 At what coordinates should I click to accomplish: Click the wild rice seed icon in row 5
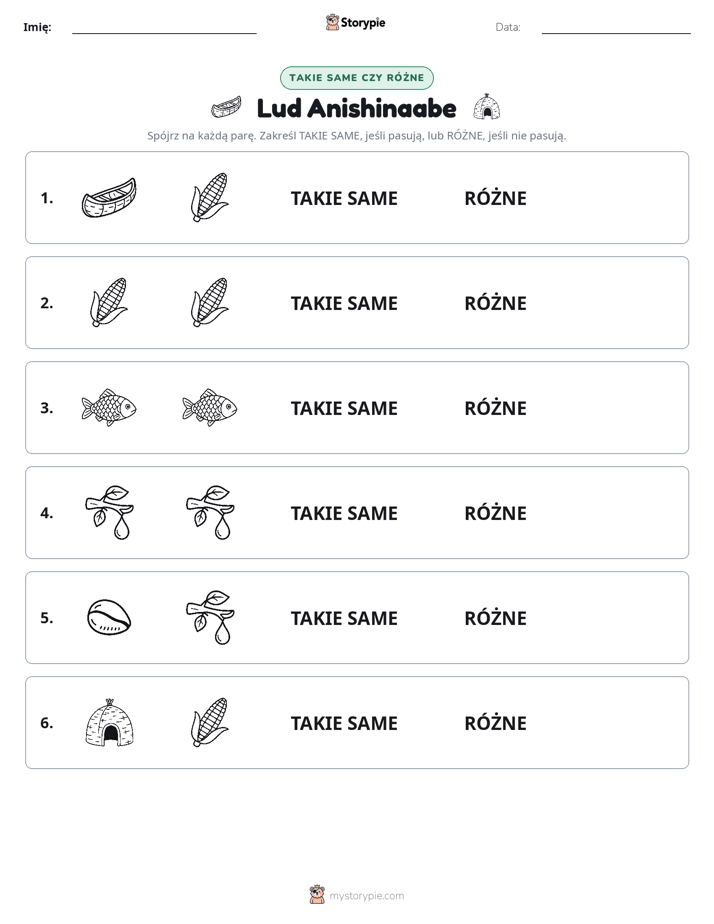point(109,618)
